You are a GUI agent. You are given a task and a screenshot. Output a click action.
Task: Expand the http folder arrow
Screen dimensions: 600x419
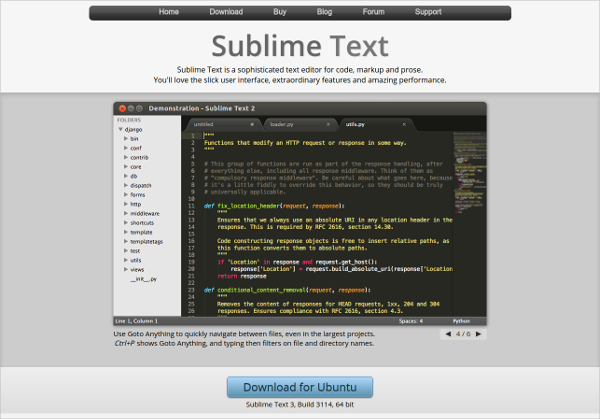click(126, 204)
